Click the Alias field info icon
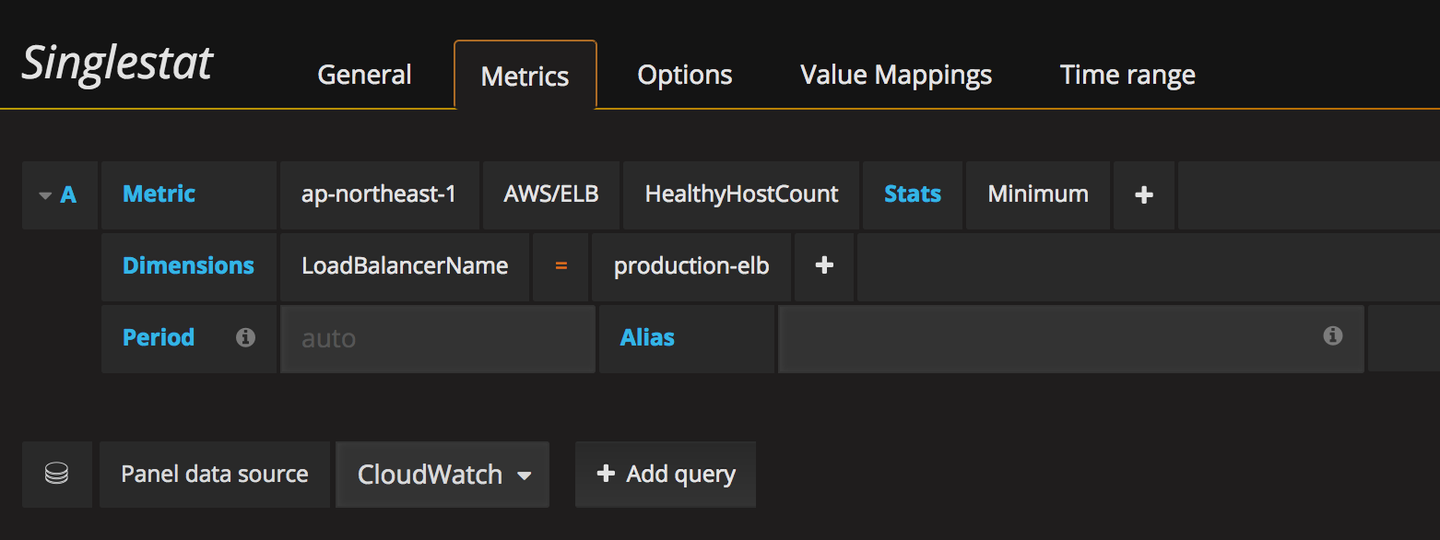1440x540 pixels. (1332, 337)
